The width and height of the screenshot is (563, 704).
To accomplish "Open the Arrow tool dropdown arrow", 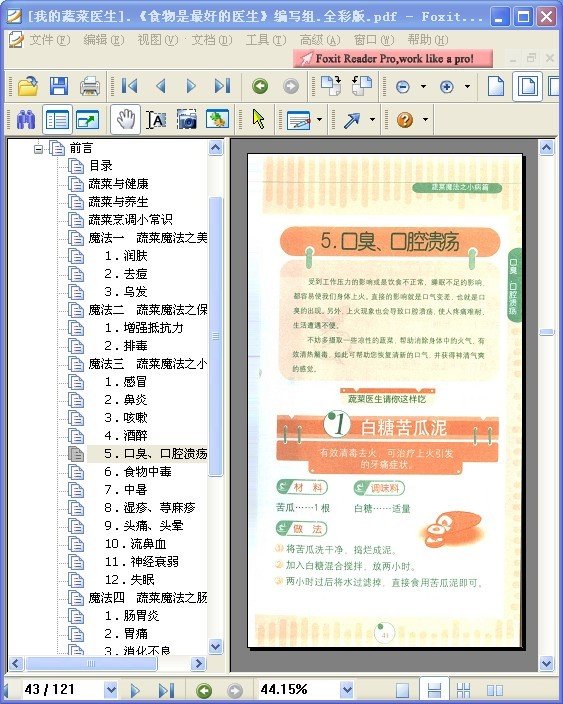I will coord(372,120).
